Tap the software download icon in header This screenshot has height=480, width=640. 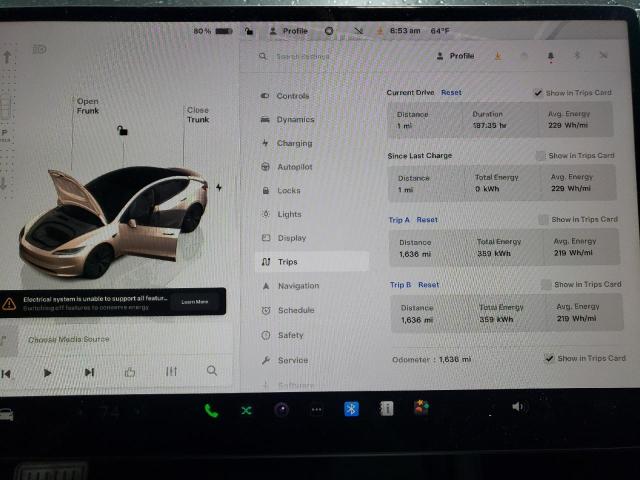coord(498,56)
